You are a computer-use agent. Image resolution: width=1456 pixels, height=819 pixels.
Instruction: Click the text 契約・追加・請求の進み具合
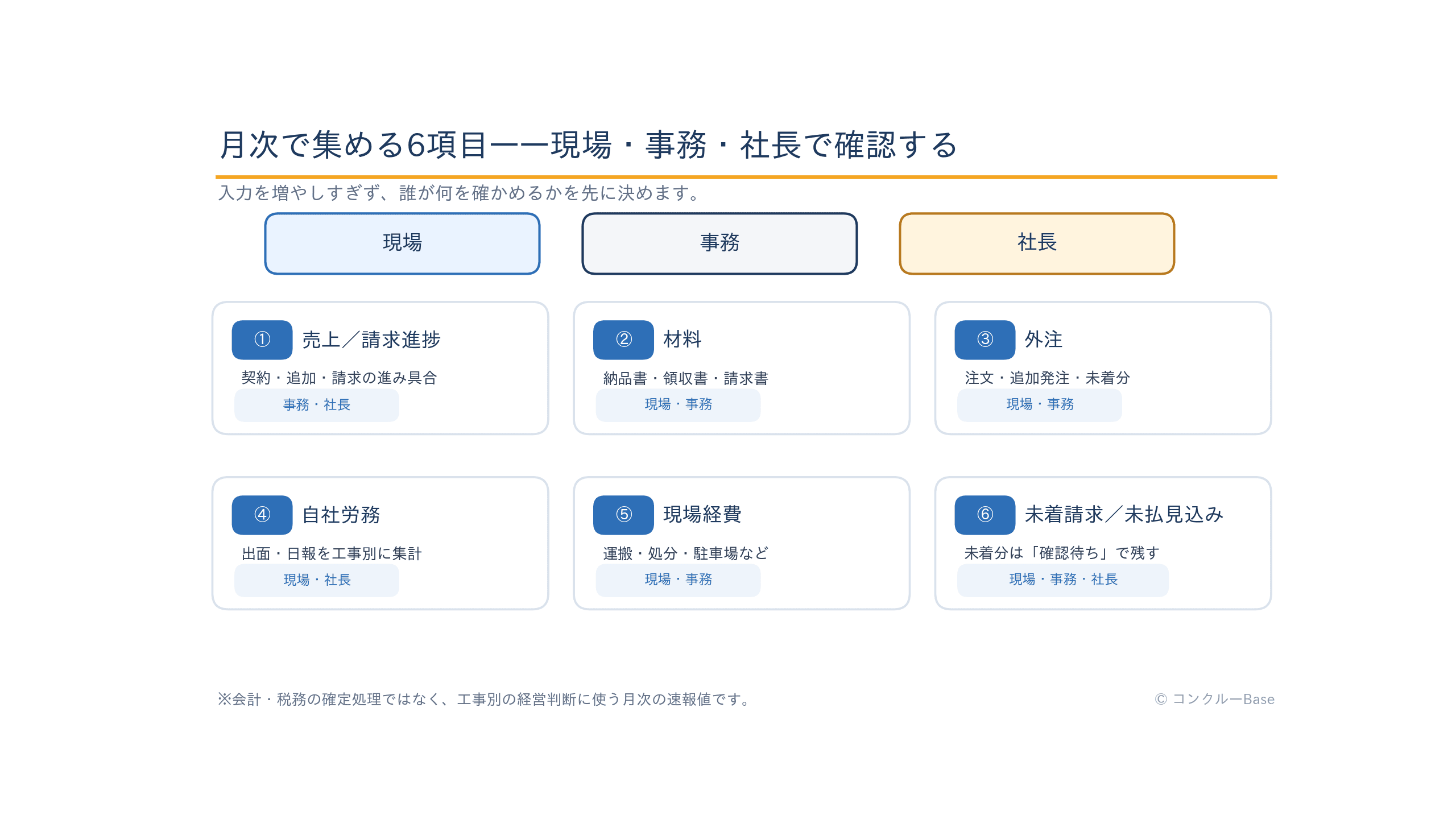(x=340, y=378)
